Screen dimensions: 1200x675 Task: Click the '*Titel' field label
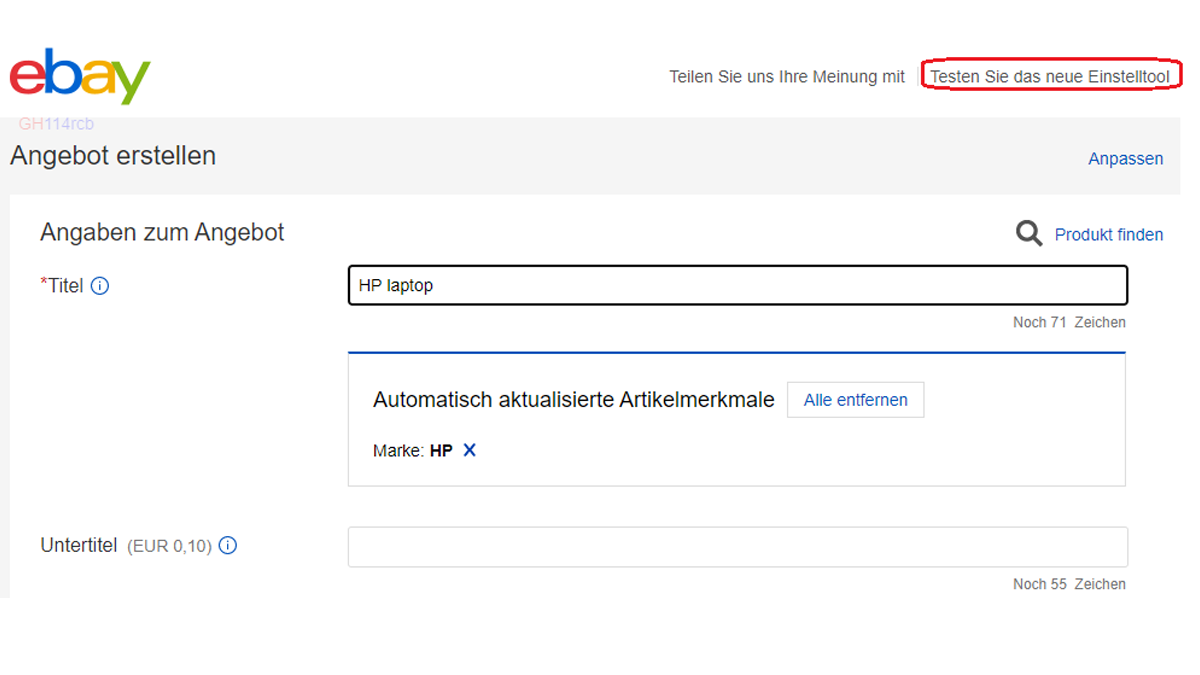(62, 286)
